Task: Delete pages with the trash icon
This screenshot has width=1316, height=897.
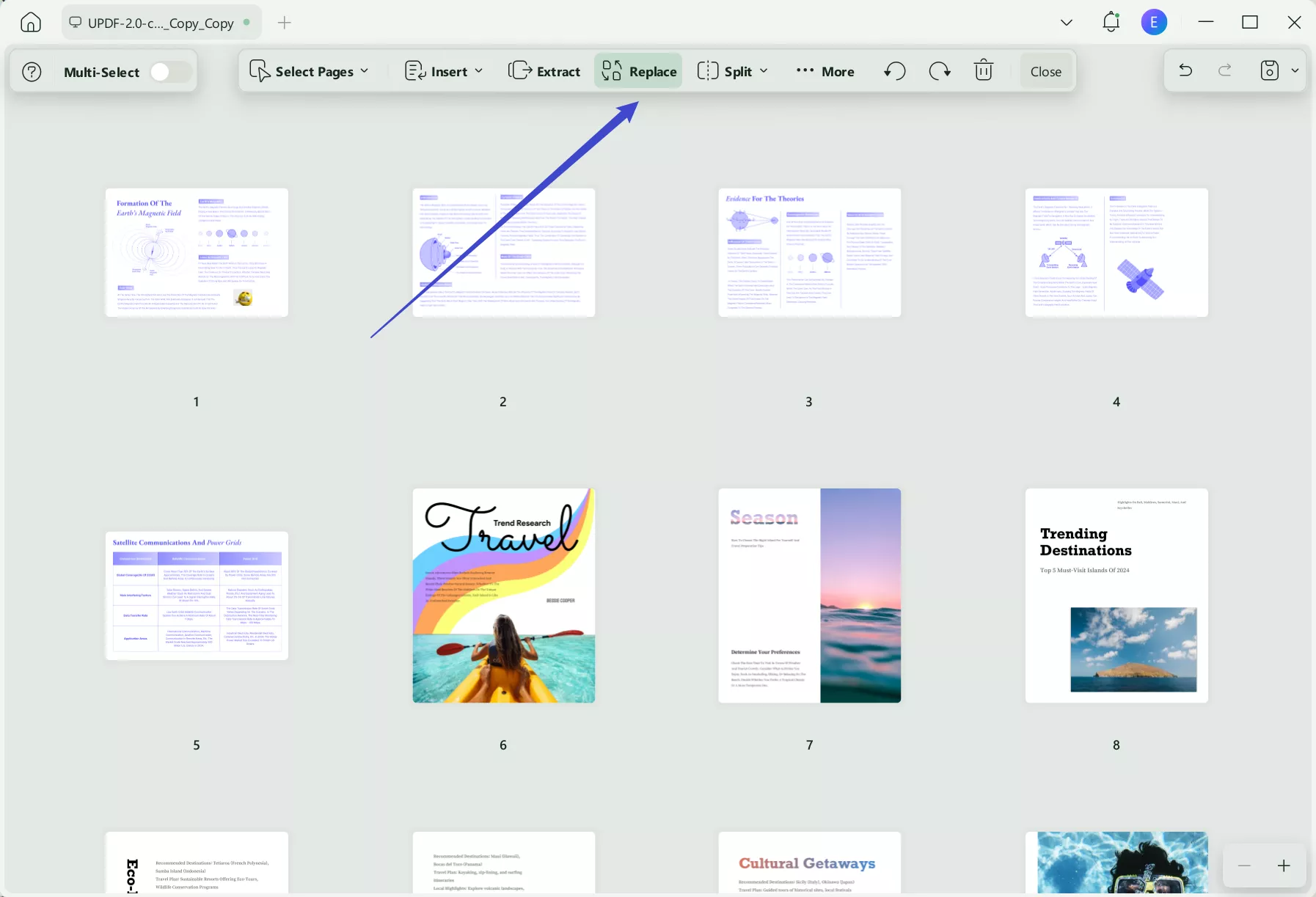Action: (983, 71)
